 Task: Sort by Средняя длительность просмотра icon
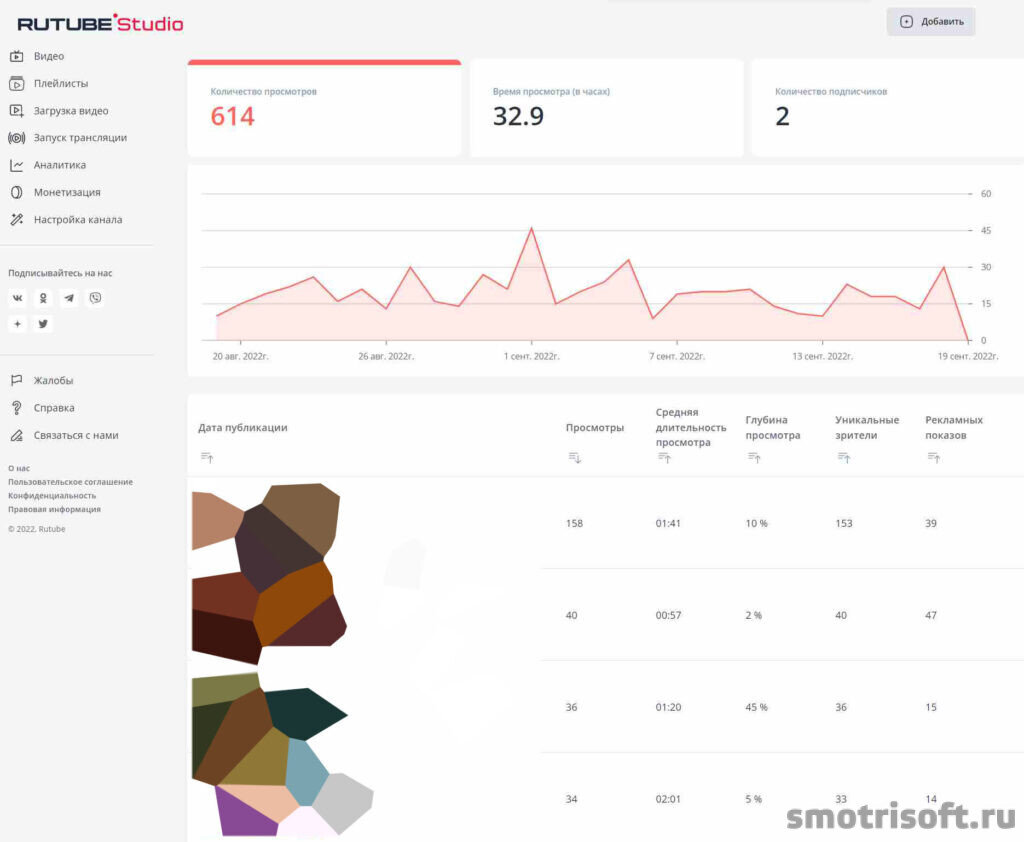tap(664, 457)
